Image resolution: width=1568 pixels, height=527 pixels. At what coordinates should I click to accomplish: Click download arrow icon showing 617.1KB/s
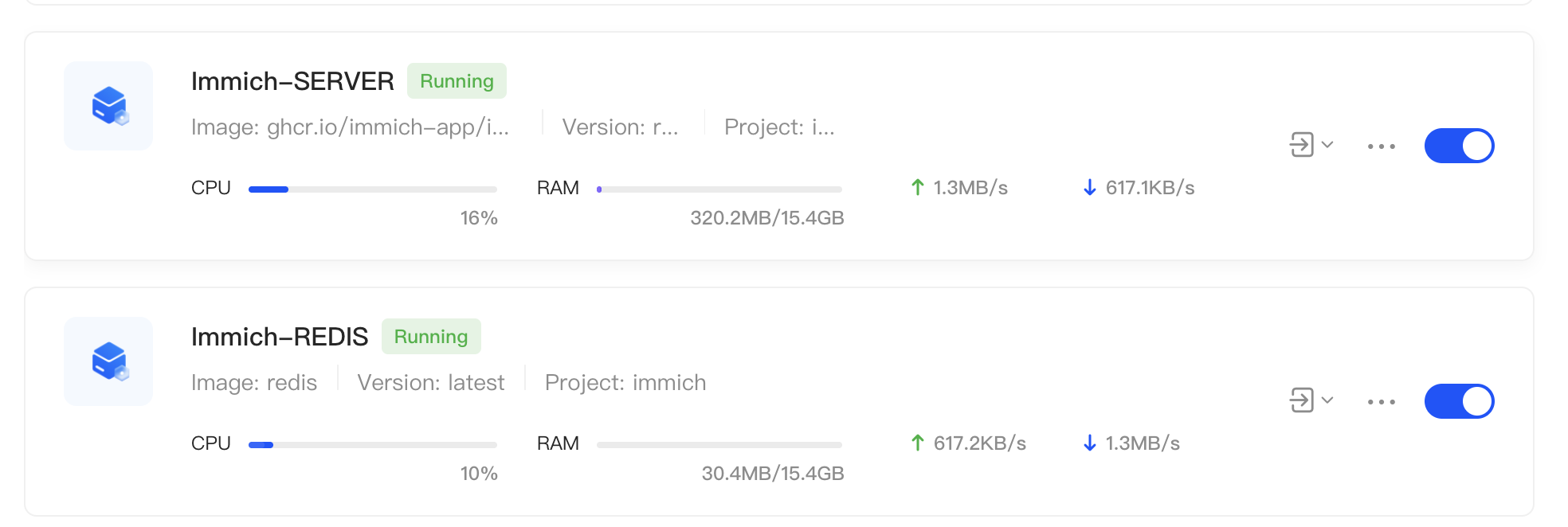click(1090, 188)
